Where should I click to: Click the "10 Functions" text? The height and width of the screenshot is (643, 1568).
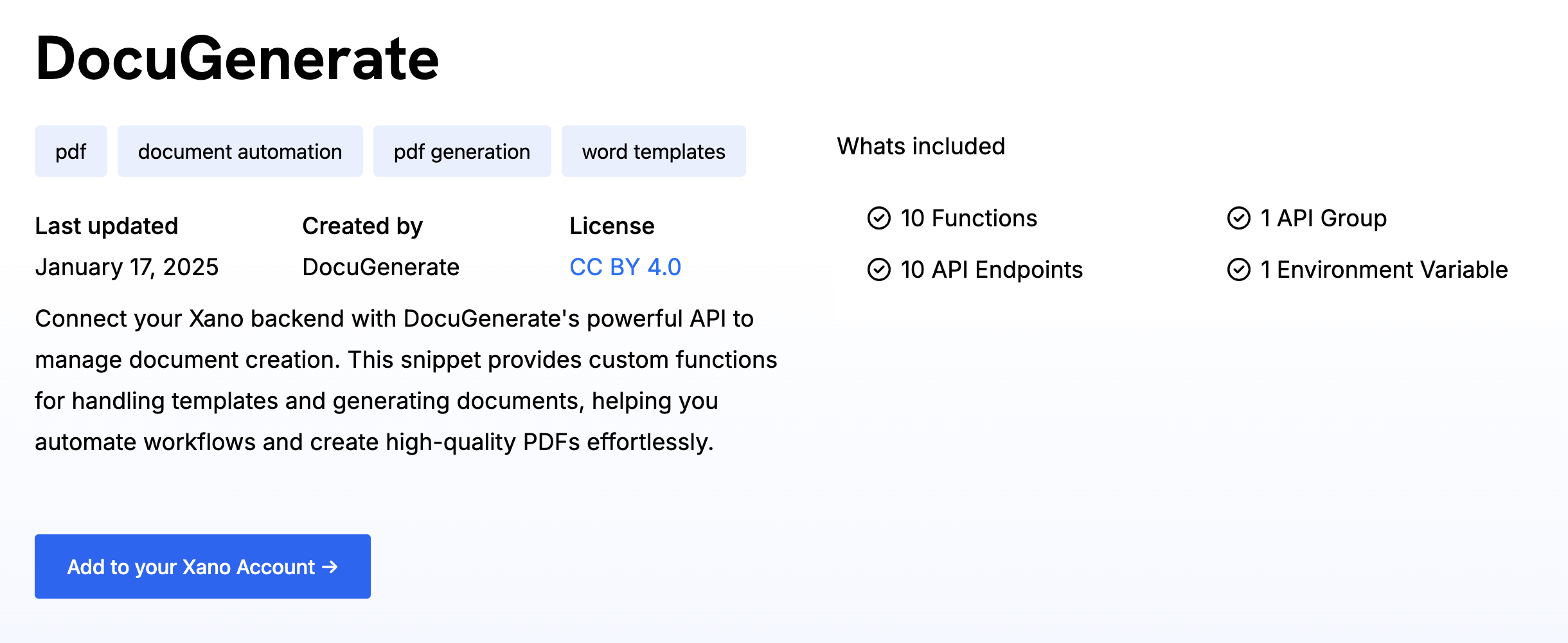968,218
